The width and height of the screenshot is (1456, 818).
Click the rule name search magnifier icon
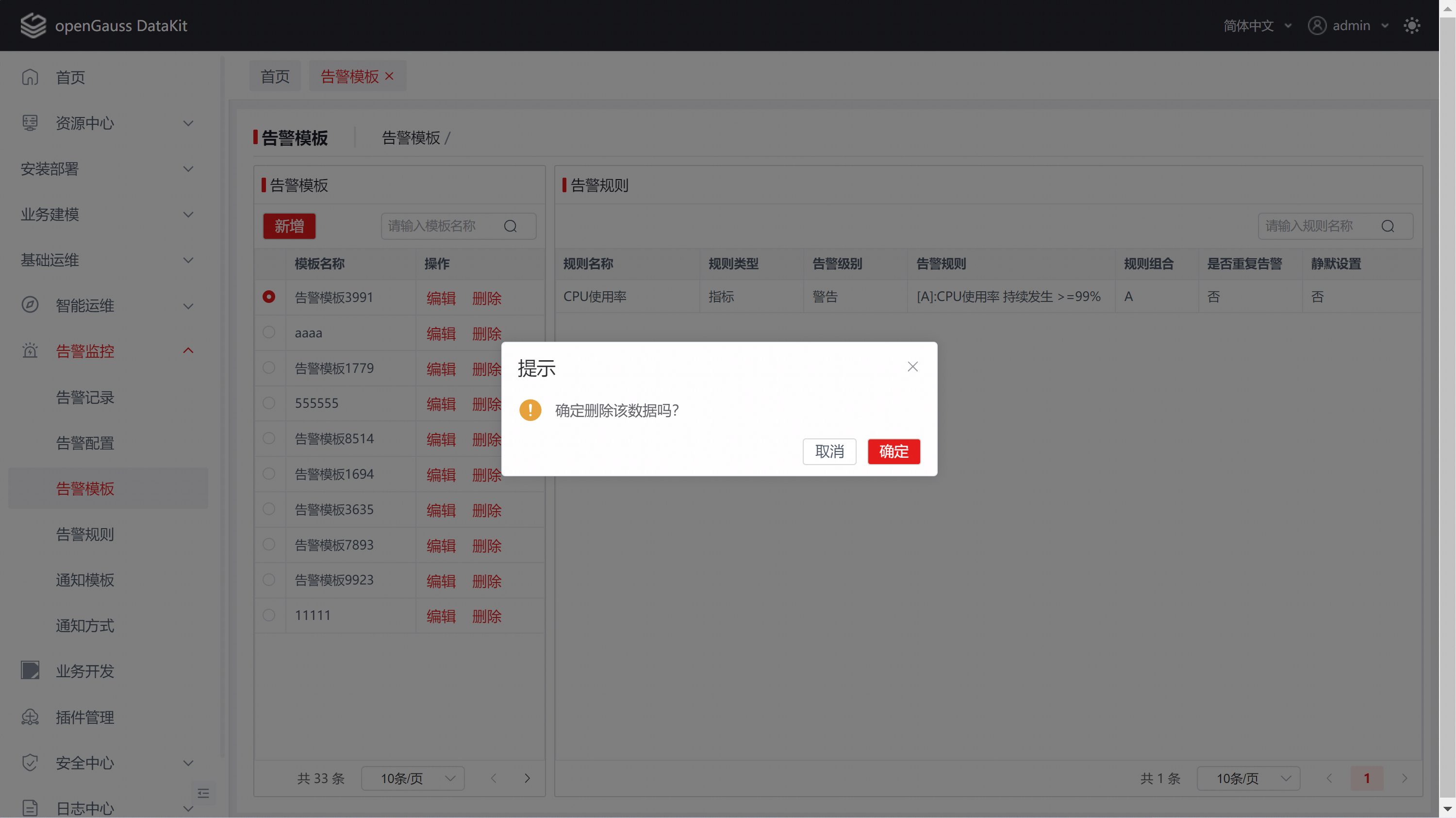(1388, 226)
